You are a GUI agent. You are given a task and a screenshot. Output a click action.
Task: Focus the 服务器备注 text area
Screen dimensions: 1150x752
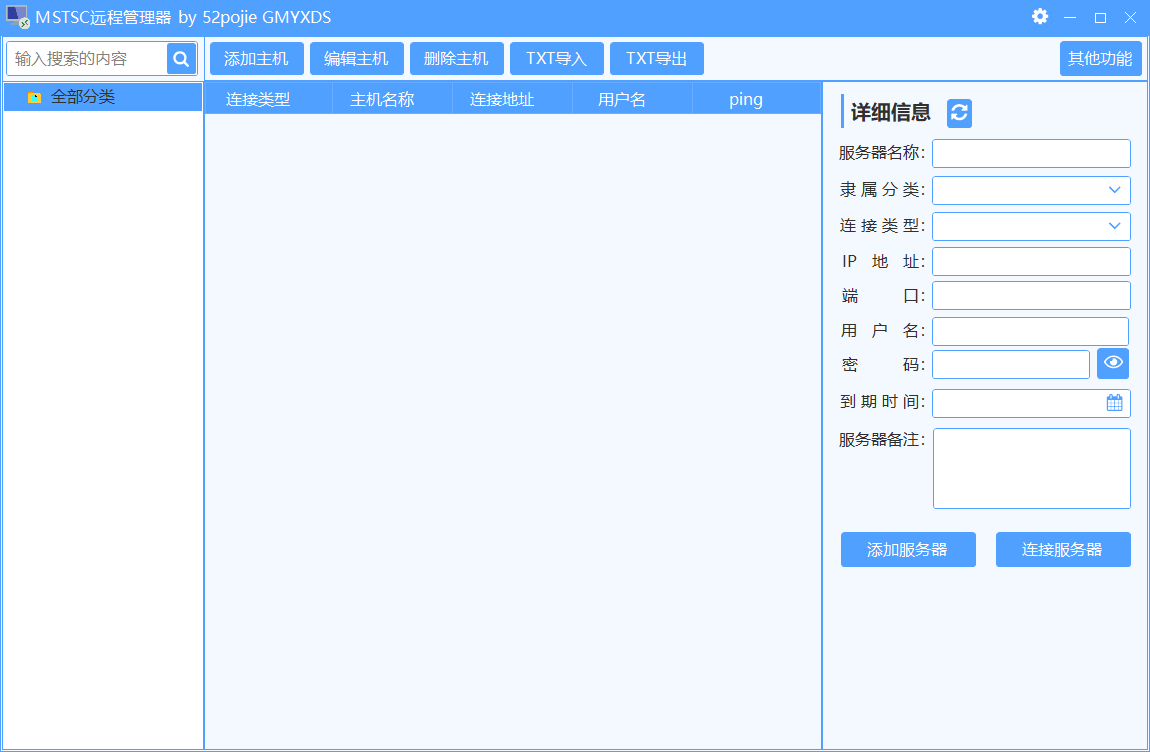point(1031,468)
